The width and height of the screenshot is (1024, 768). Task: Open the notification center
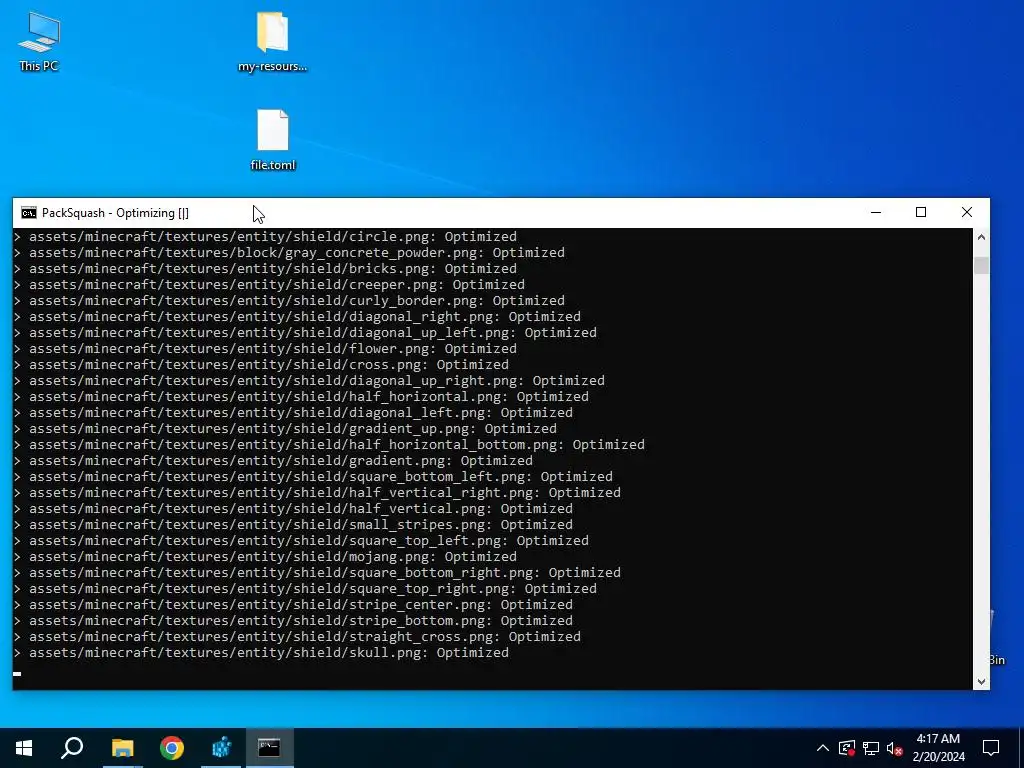point(991,748)
